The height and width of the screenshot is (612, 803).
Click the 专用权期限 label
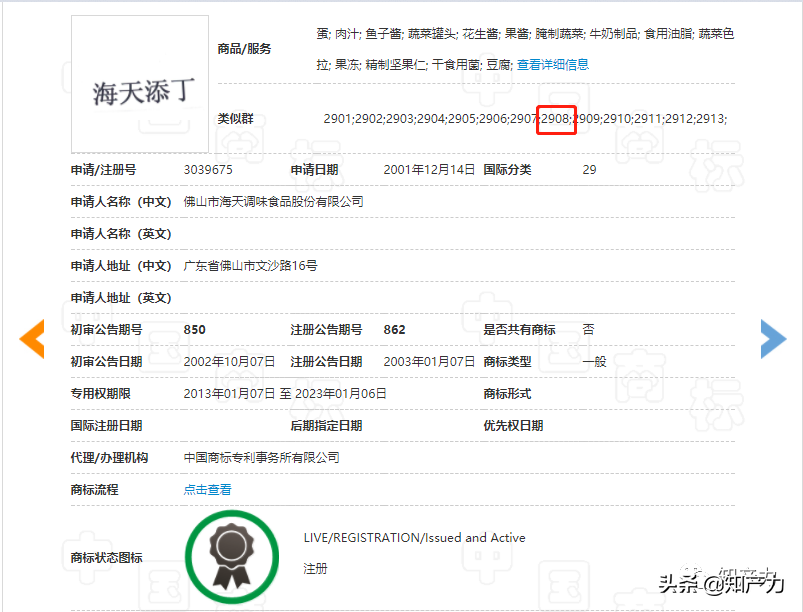100,393
